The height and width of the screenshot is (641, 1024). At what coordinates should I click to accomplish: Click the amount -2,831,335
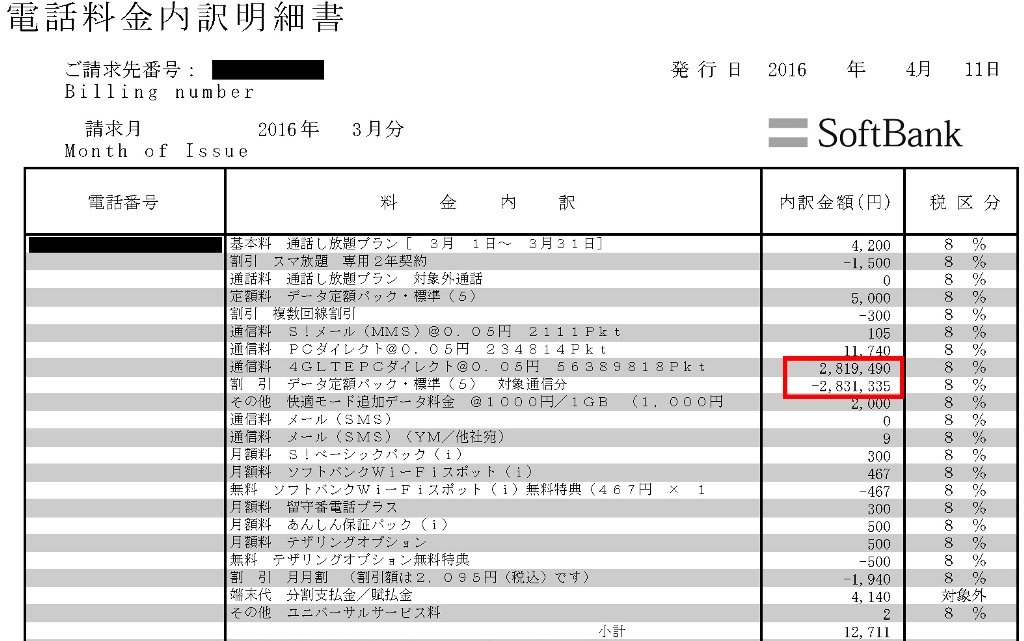click(x=851, y=386)
